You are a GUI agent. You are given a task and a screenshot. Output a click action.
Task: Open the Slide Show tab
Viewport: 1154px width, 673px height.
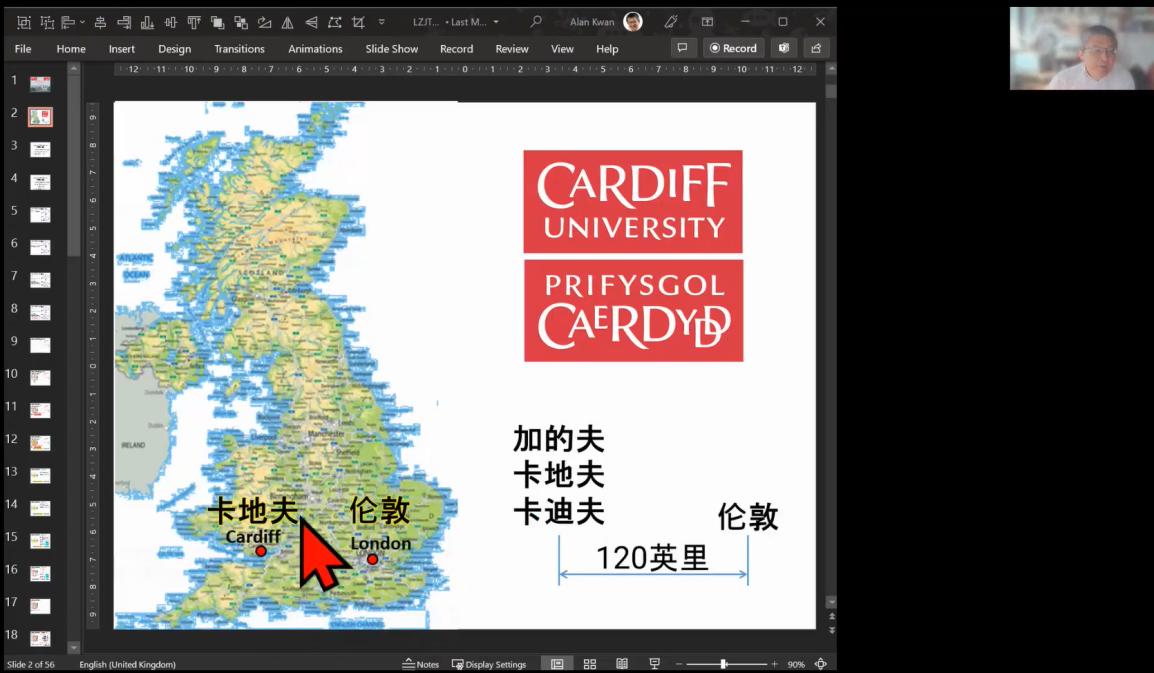[x=391, y=49]
